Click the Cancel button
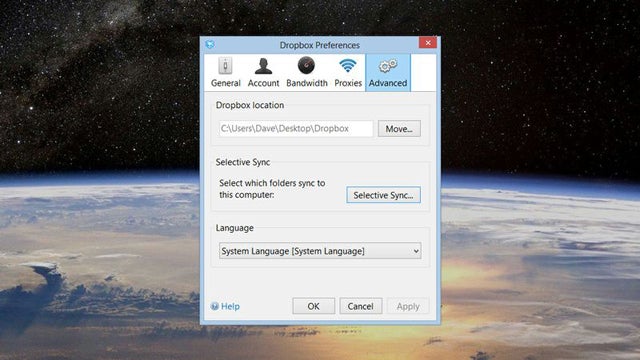 point(360,306)
